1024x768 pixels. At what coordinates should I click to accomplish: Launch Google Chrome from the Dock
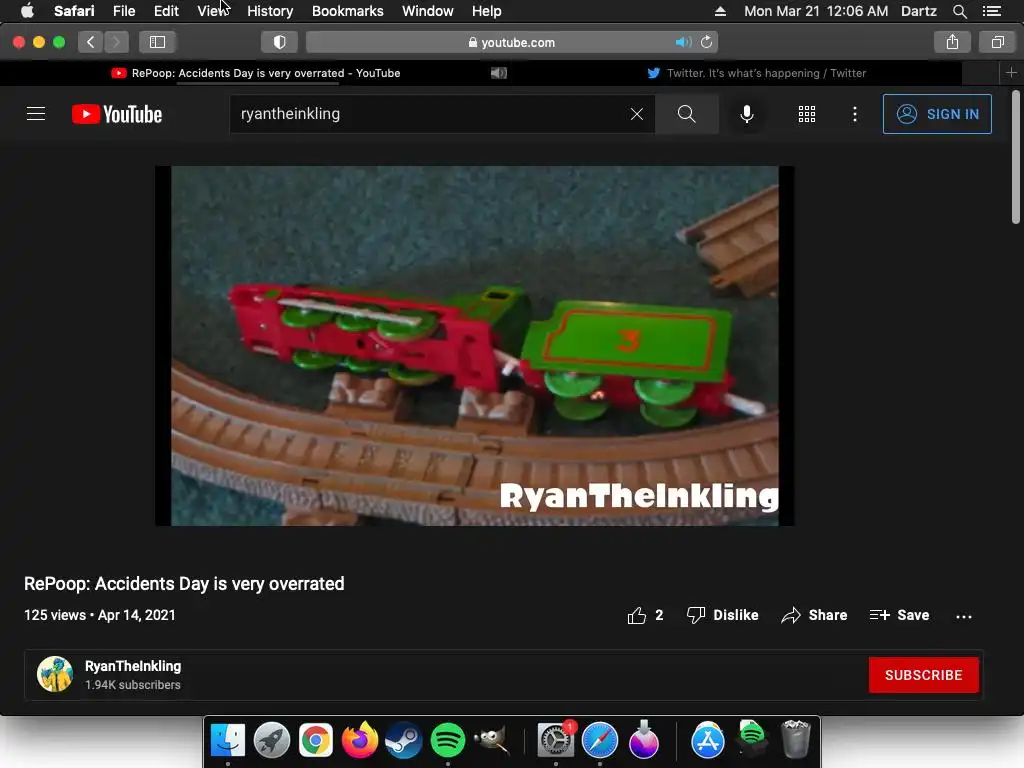coord(315,740)
